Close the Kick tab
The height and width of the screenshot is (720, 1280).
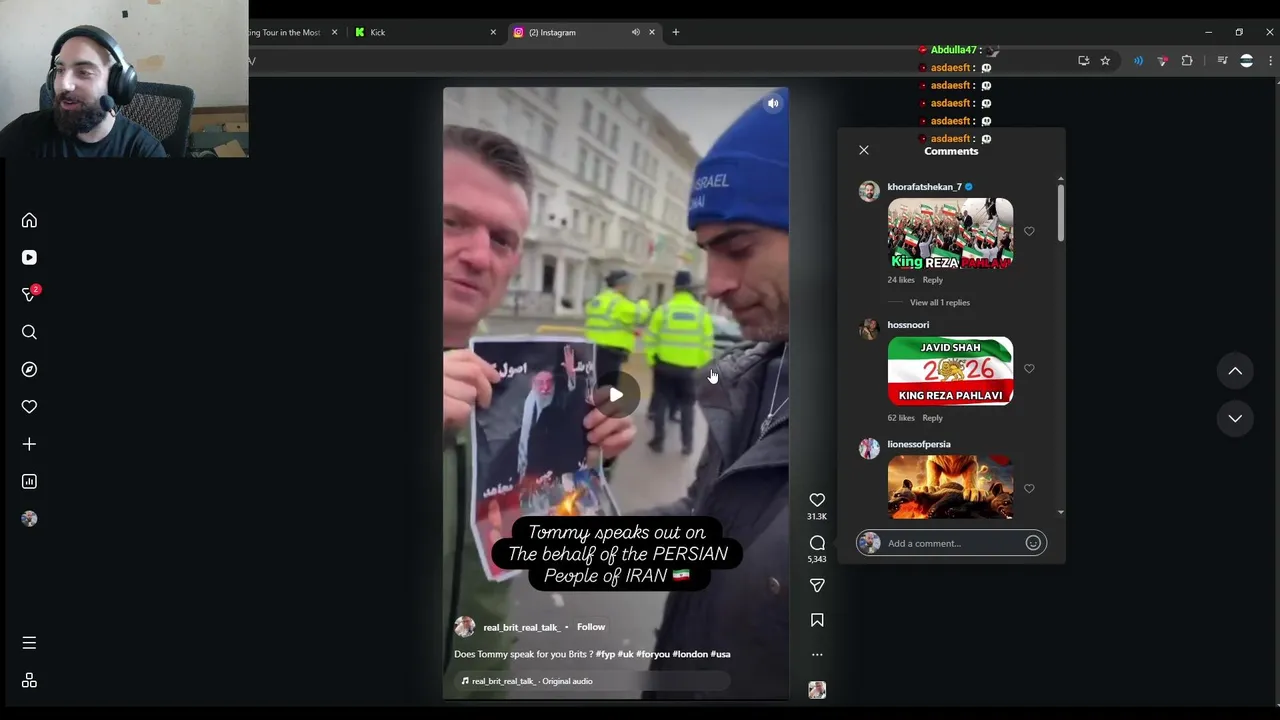[493, 32]
